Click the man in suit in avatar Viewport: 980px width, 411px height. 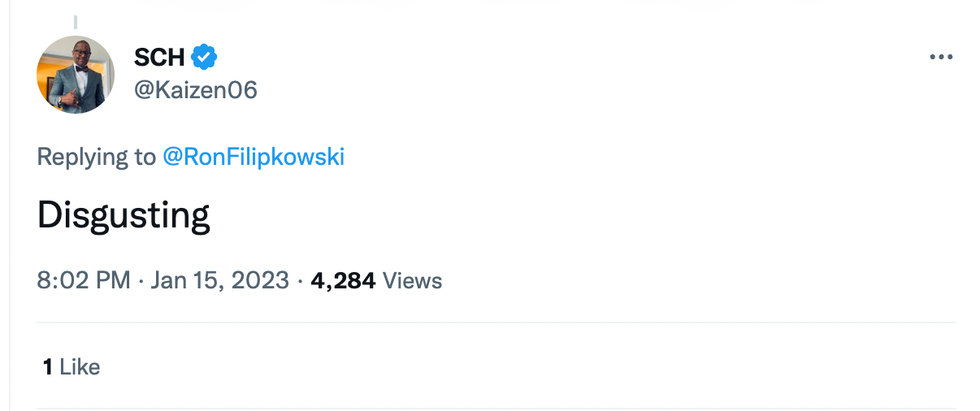[75, 82]
